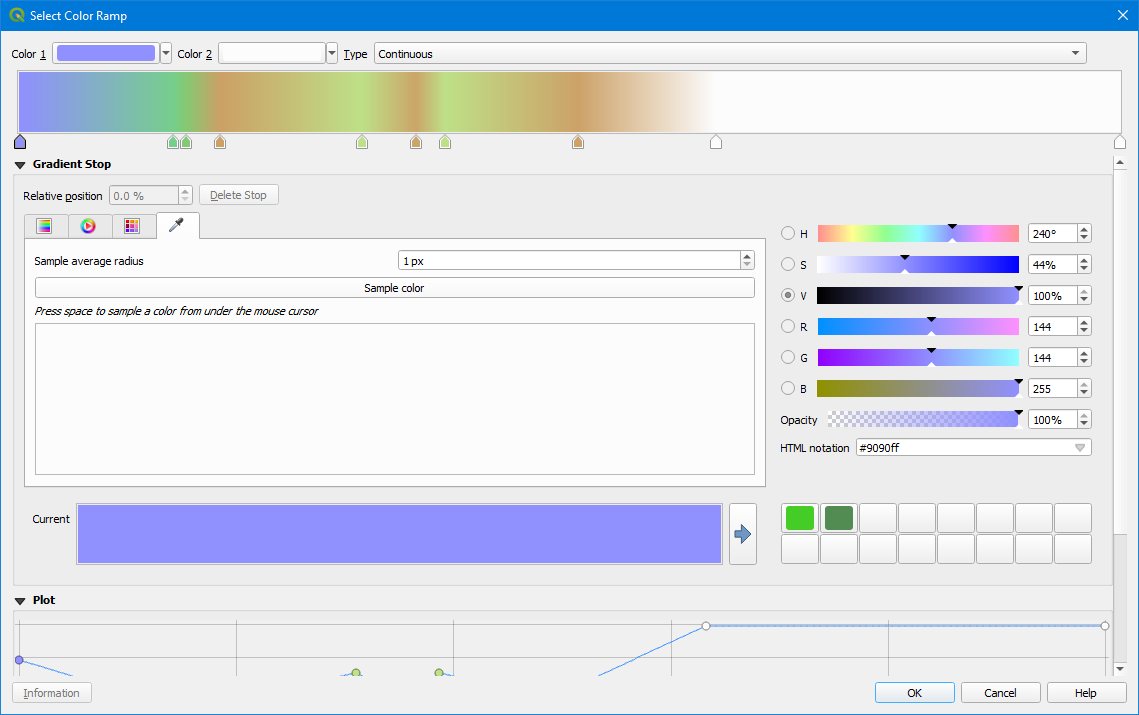Select the V radio button

pyautogui.click(x=788, y=295)
